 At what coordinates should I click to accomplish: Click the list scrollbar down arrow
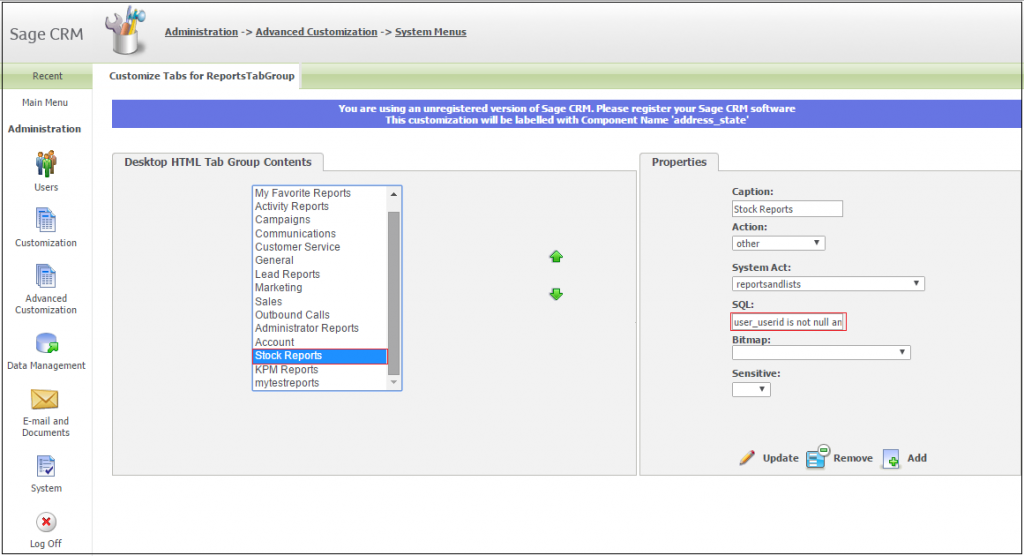394,382
